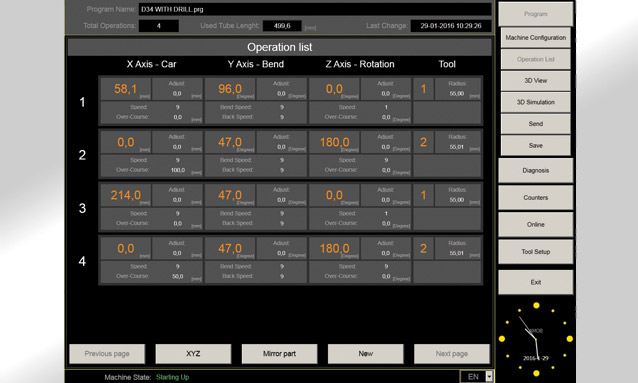Go to the Next page
The image size is (638, 383).
[452, 354]
